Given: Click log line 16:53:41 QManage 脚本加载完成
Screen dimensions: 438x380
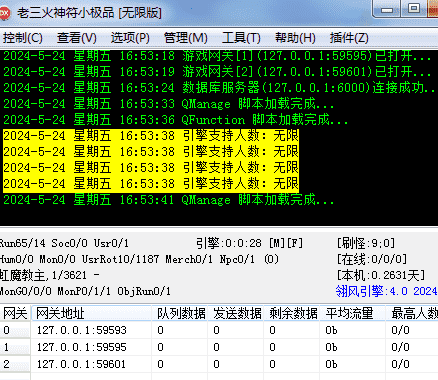Looking at the screenshot, I should pos(169,200).
